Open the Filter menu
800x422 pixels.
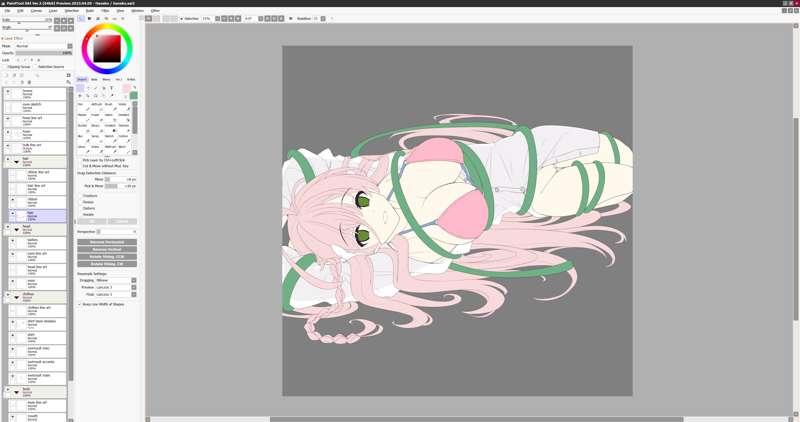(105, 11)
